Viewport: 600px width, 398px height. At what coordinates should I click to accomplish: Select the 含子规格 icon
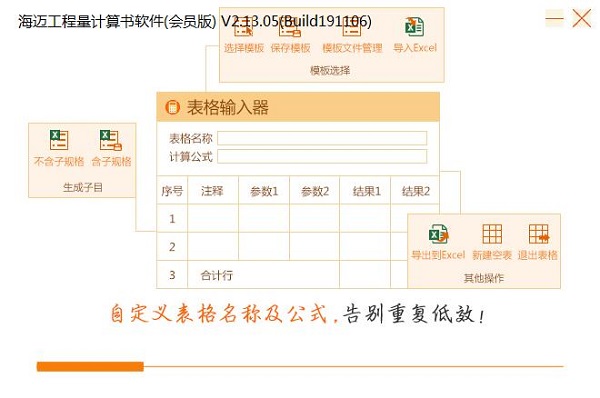(111, 140)
